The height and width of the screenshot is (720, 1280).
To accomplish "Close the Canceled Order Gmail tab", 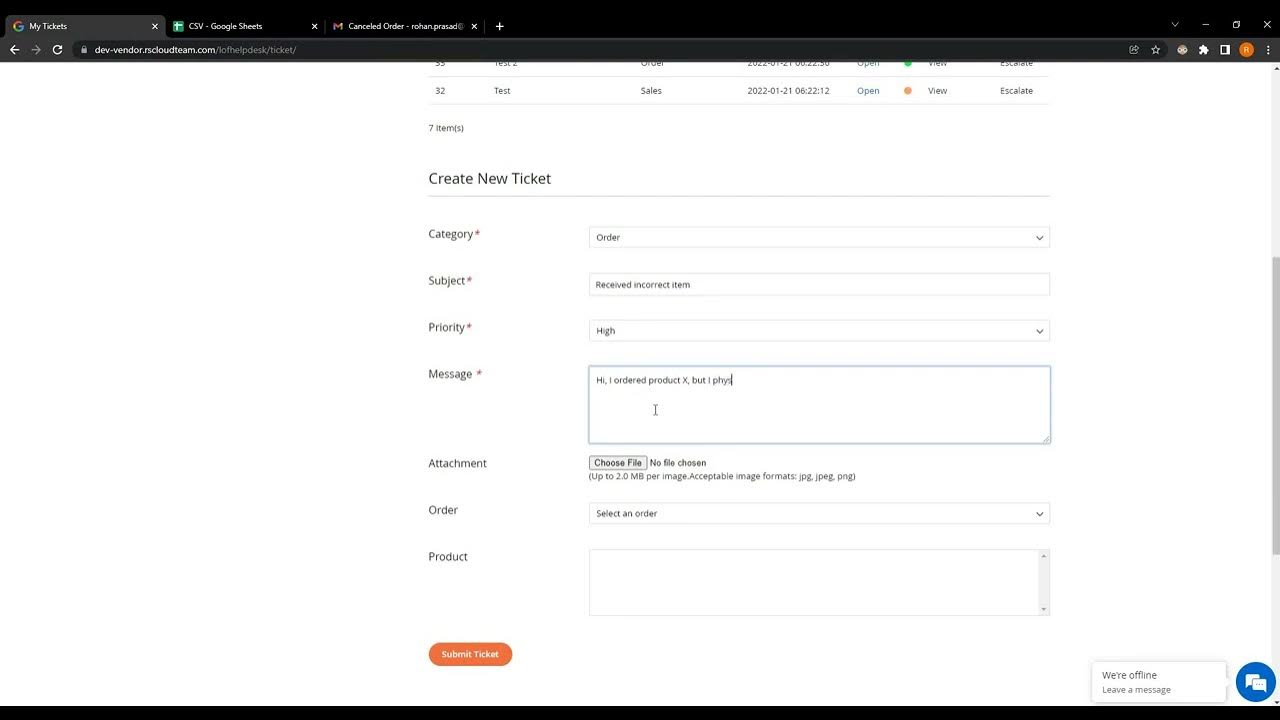I will tap(474, 26).
